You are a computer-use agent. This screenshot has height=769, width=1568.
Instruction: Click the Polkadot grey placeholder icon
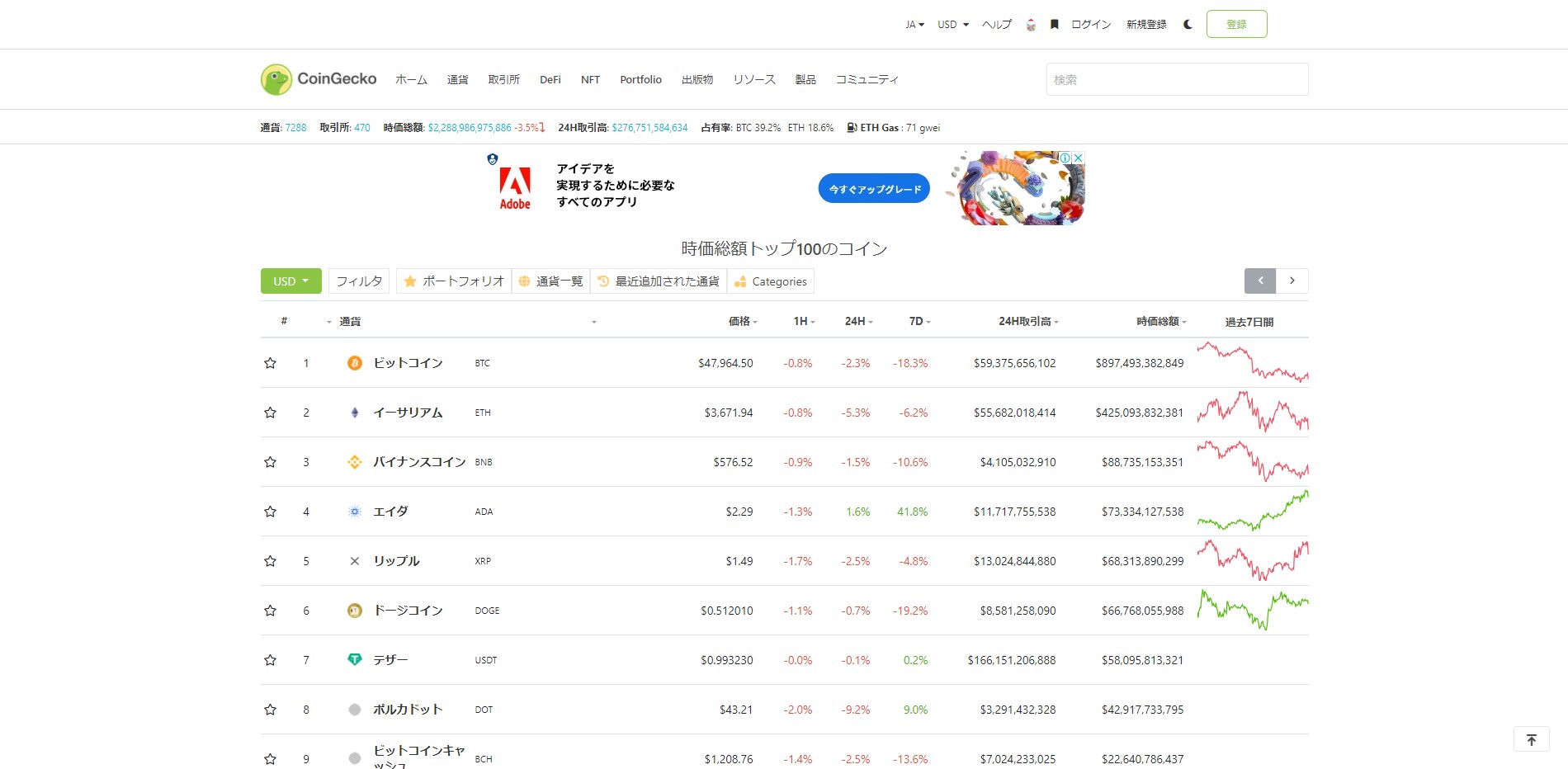click(355, 710)
